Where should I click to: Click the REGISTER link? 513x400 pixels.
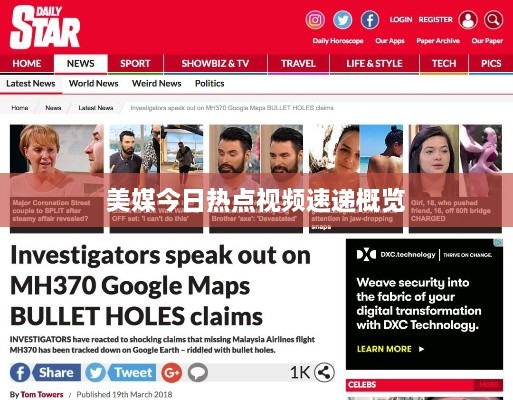pyautogui.click(x=436, y=20)
